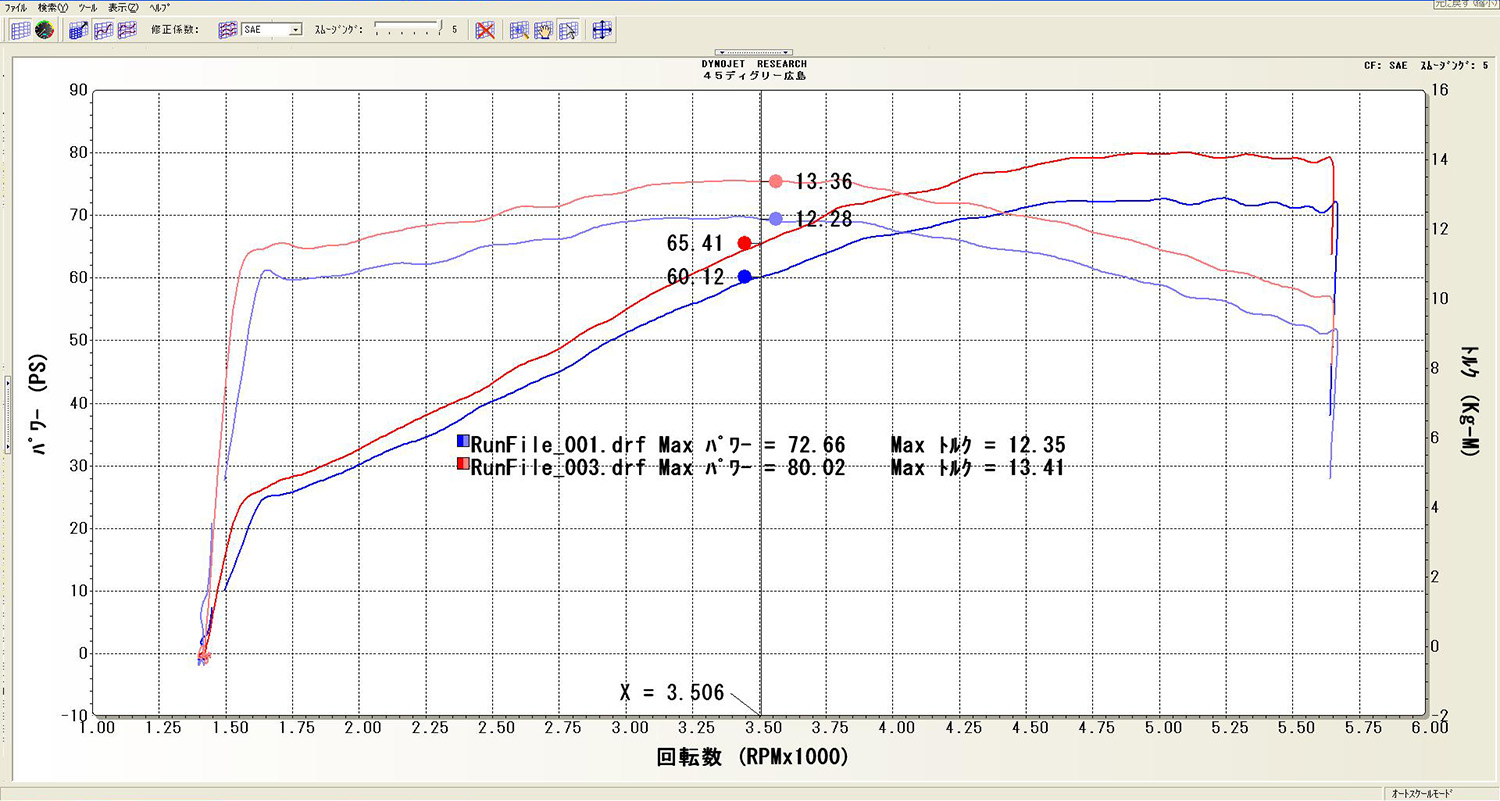Screen dimensions: 1500x801
Task: Open the gauge dial display icon
Action: (44, 30)
